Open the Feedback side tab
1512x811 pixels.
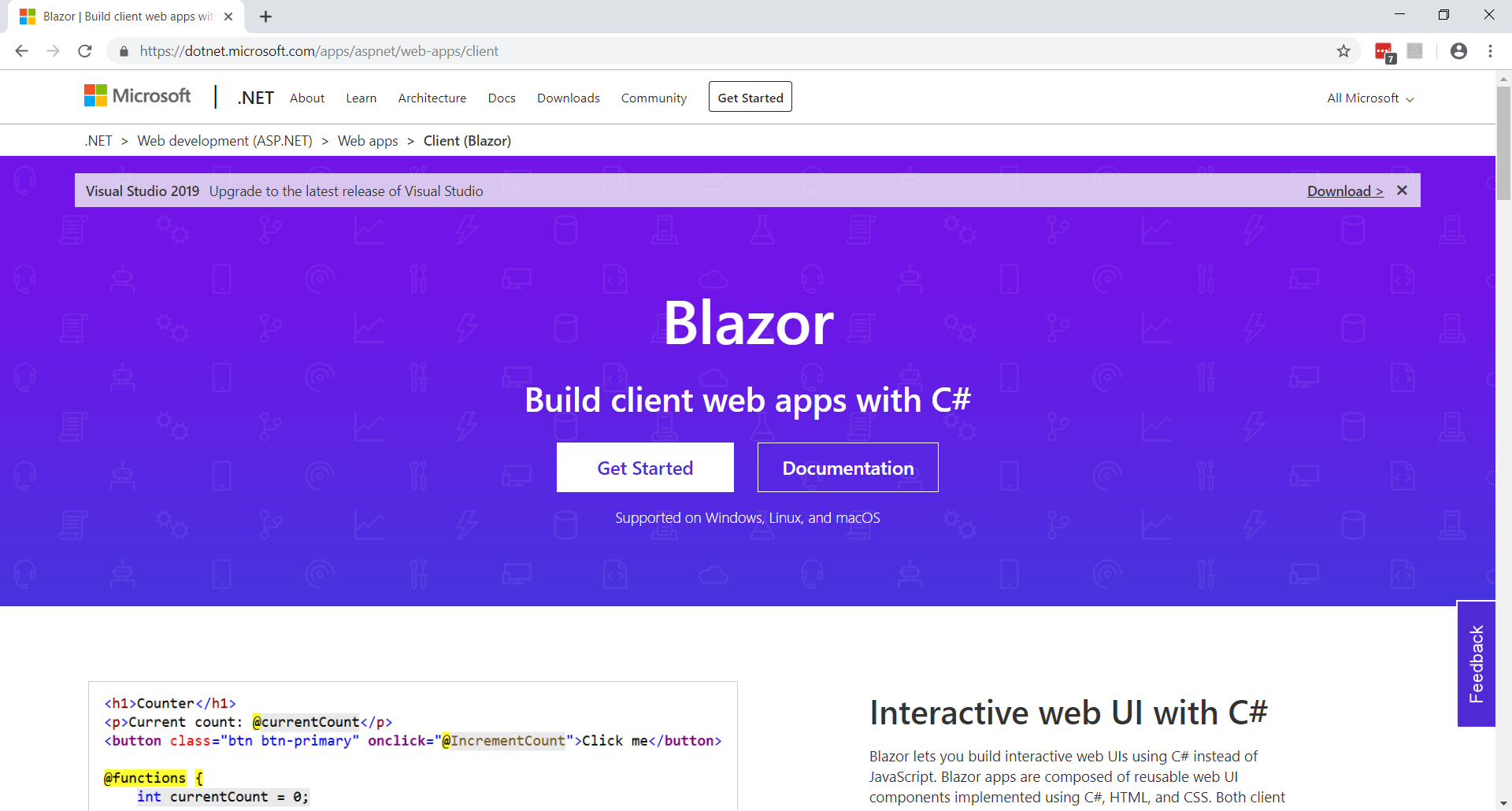[x=1476, y=664]
